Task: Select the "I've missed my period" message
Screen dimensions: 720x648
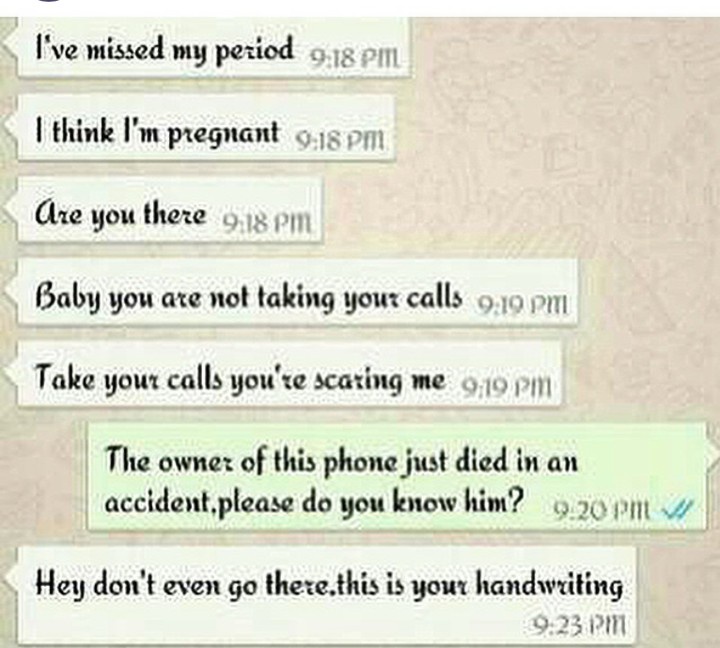Action: tap(214, 47)
